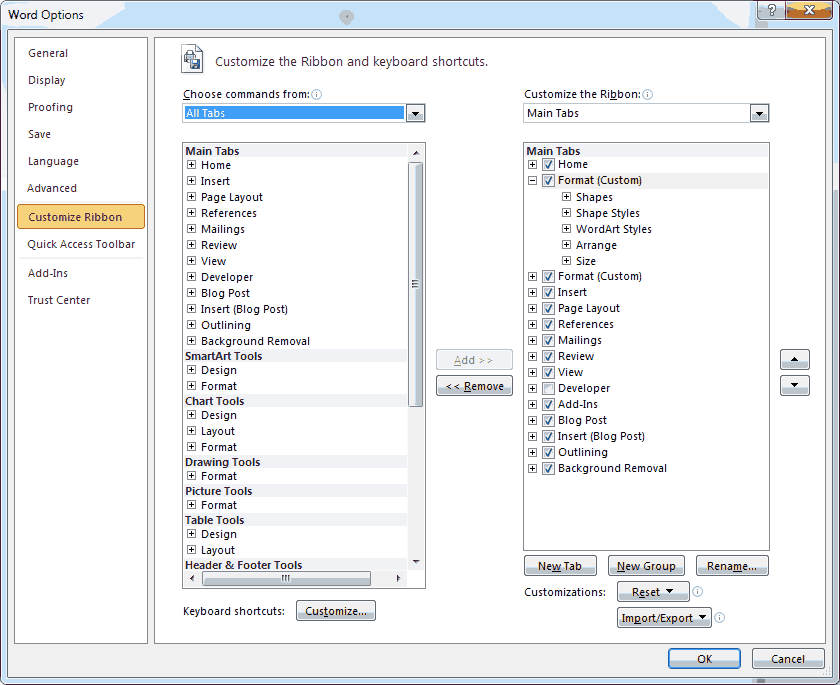840x685 pixels.
Task: Click the info icon beside Choose commands from
Action: point(317,95)
